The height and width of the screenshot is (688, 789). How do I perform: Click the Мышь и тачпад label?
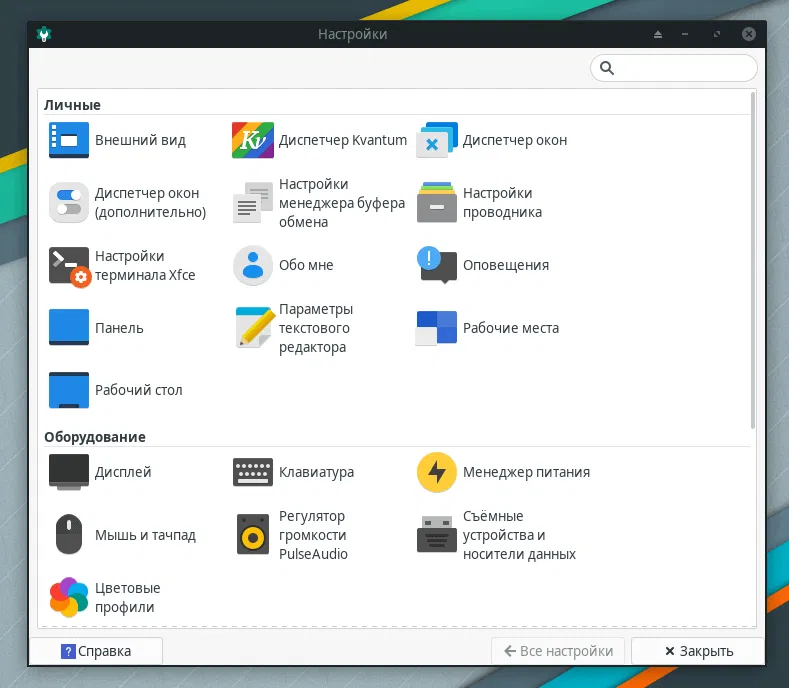145,535
